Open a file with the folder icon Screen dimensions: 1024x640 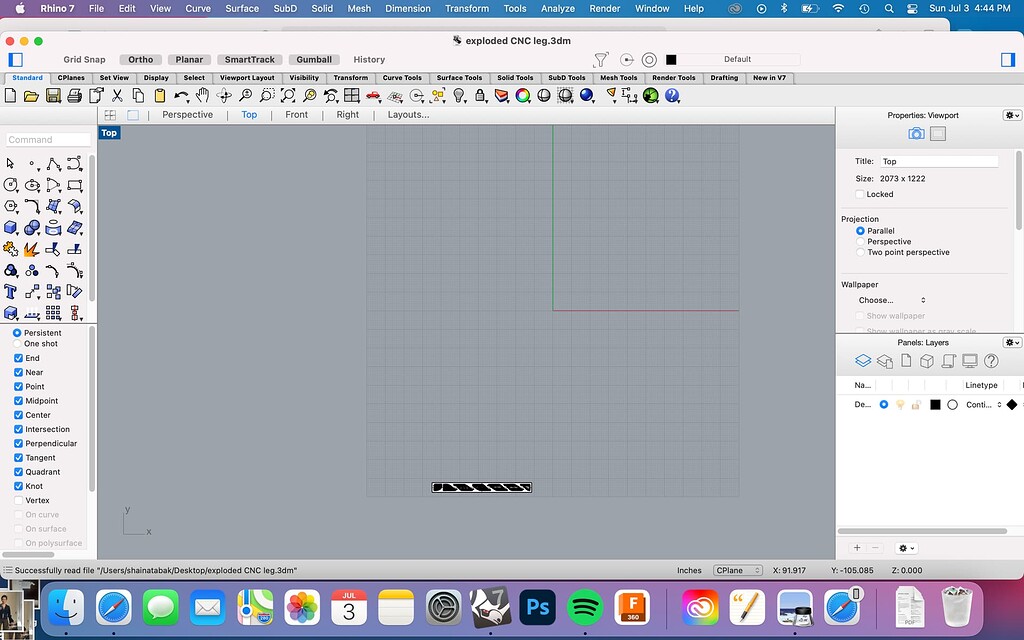(31, 96)
